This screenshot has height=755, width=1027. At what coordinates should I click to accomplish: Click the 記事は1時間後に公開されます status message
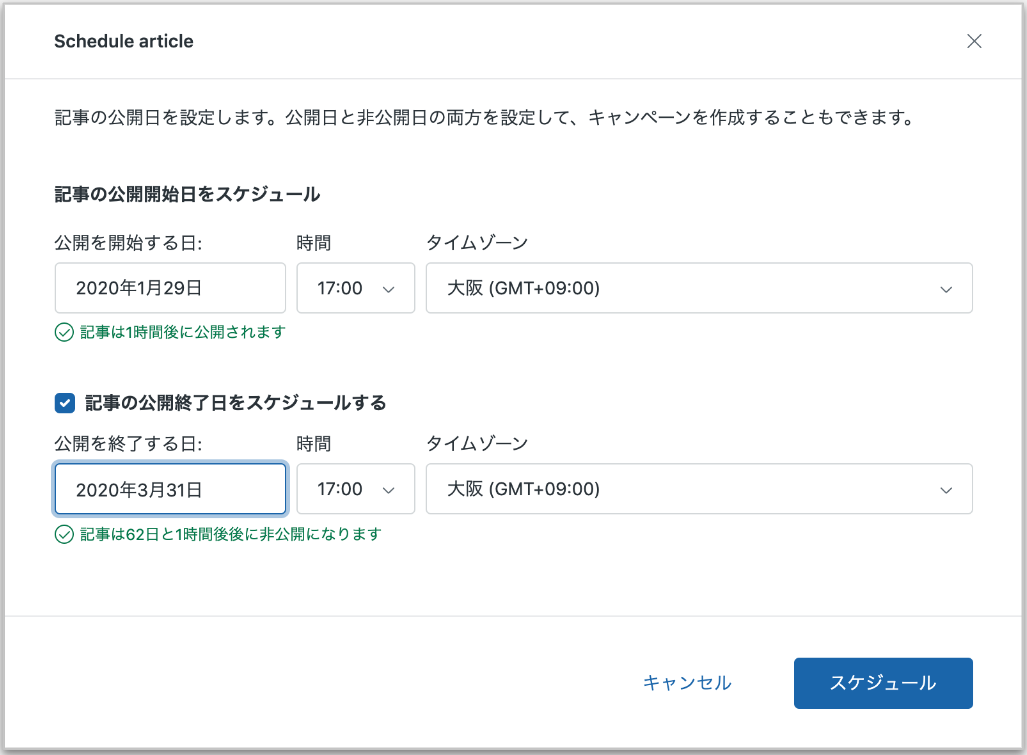183,332
